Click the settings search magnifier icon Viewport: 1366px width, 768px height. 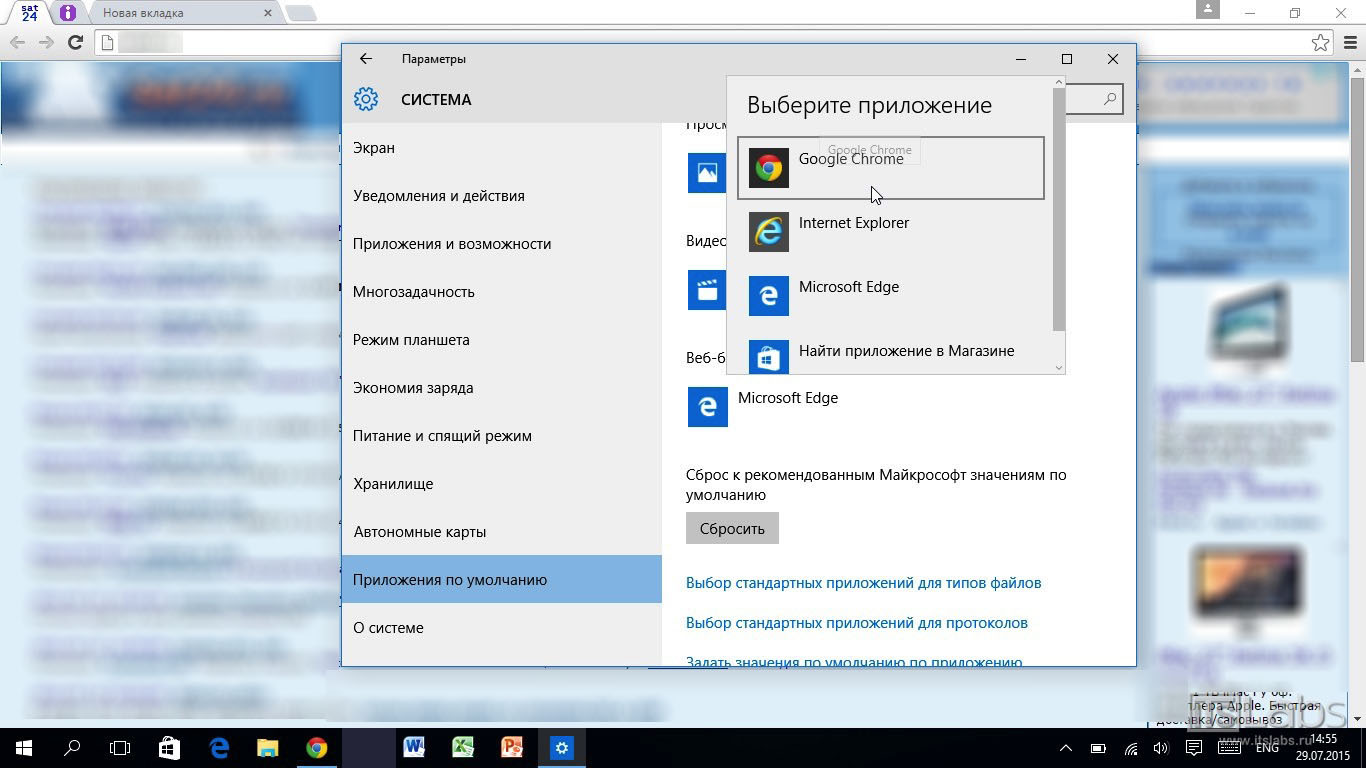pos(1110,99)
